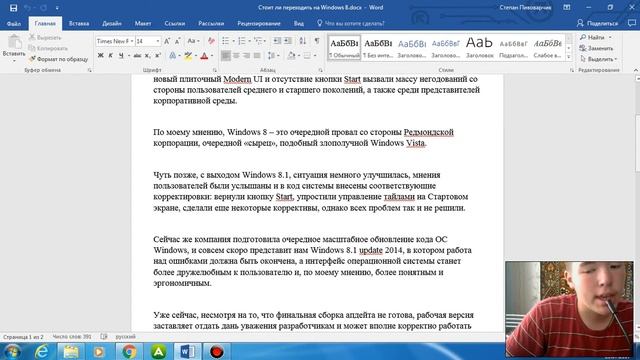Screen dimensions: 640x360
Task: Apply the yellow text highlight color
Action: click(x=188, y=56)
